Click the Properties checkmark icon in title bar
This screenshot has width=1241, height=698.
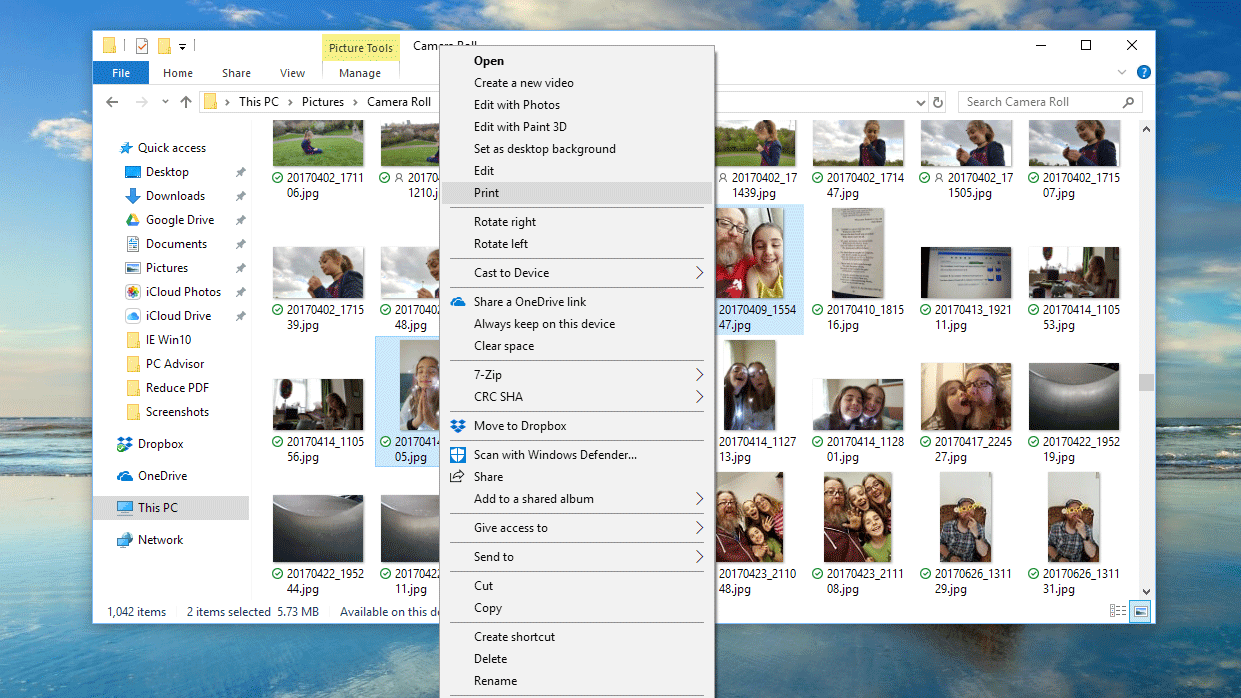(141, 46)
